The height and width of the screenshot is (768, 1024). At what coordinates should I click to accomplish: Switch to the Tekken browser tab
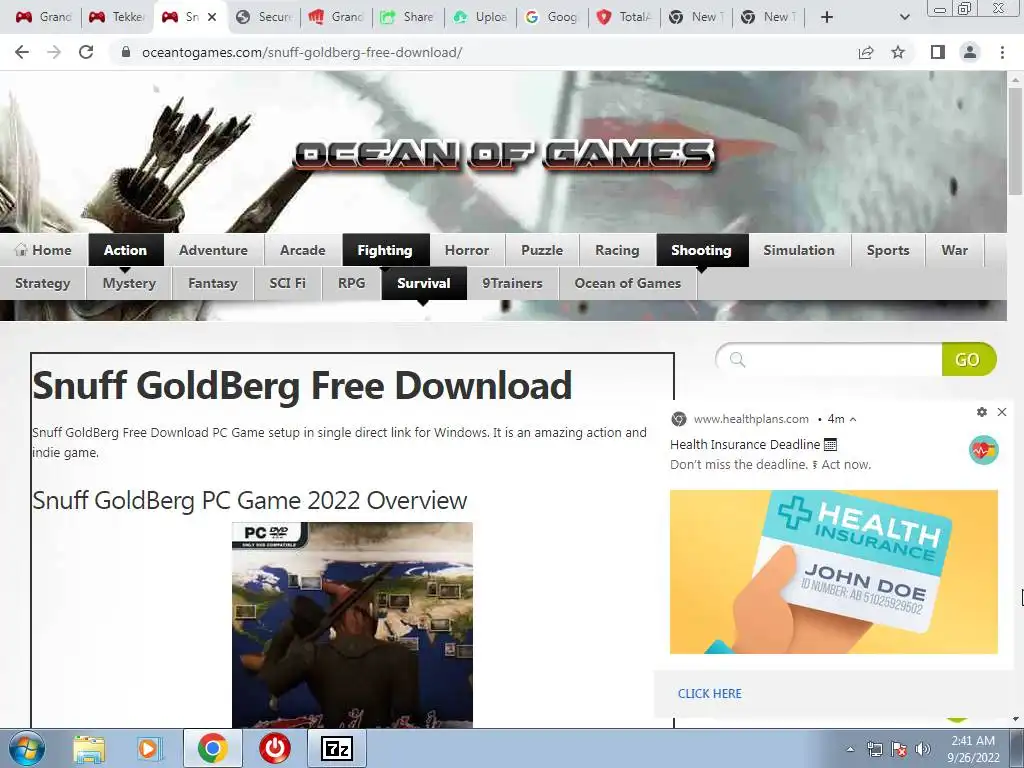tap(118, 17)
